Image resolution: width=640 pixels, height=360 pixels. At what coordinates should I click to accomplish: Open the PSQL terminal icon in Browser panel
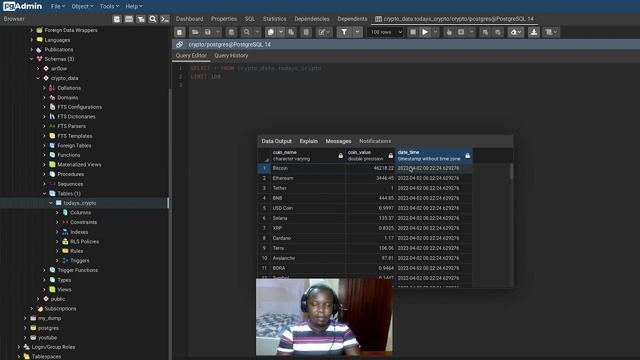164,19
